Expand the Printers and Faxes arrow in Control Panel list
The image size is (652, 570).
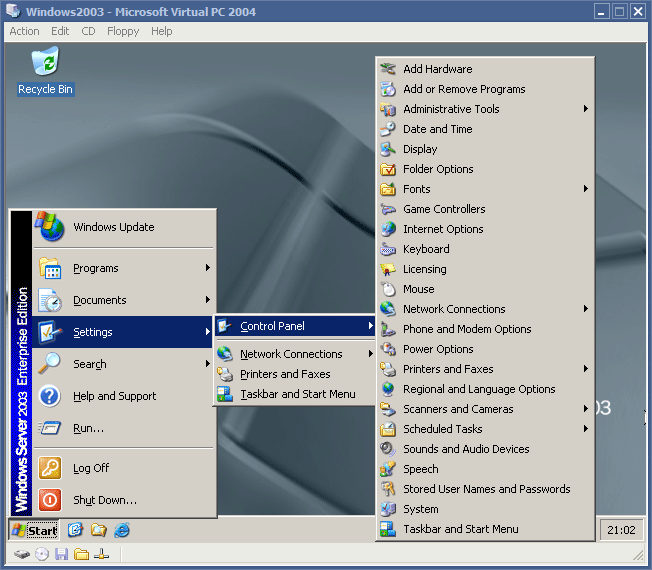[x=585, y=369]
